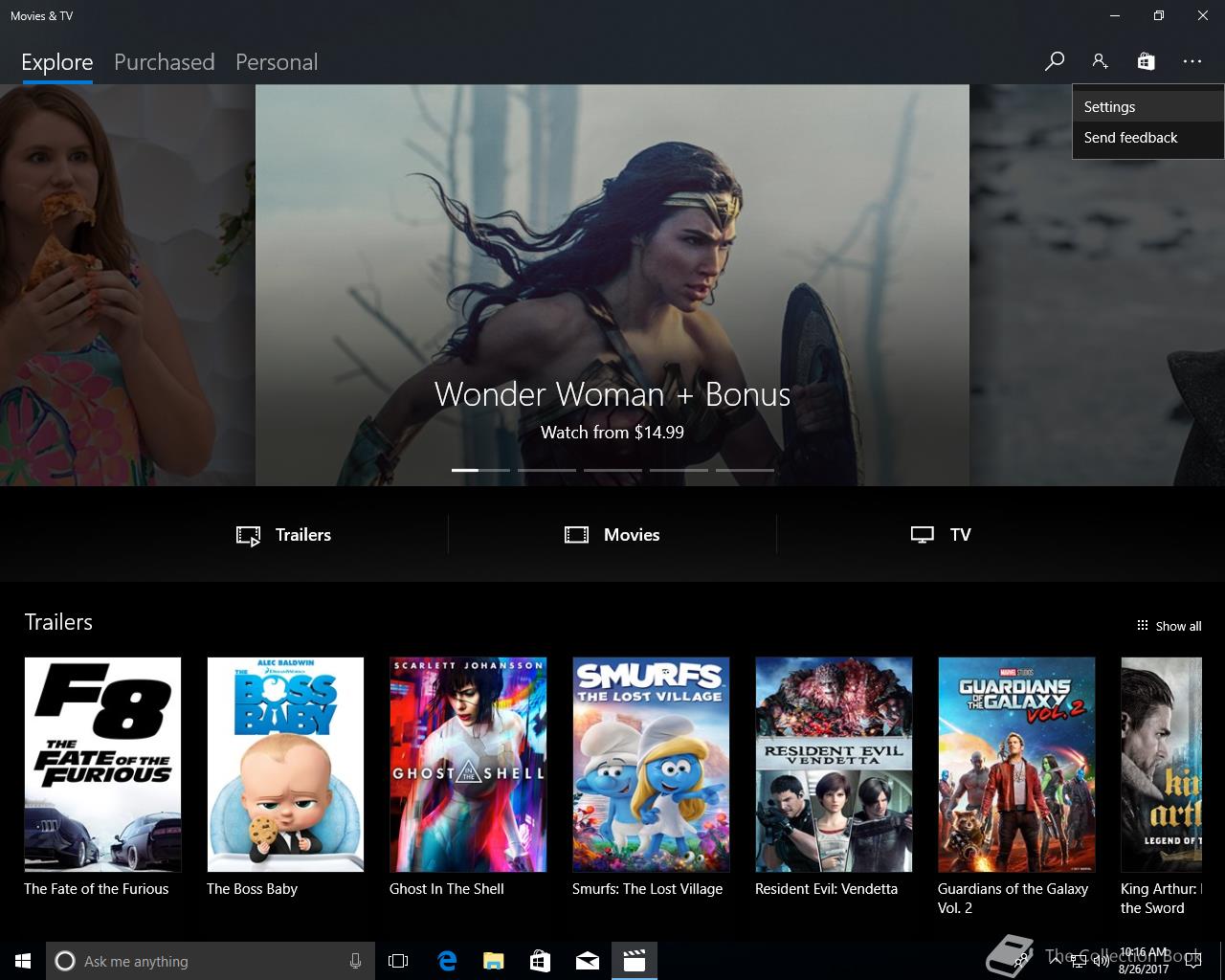Open Ghost In The Shell poster
Screen dimensions: 1225x980
(468, 765)
